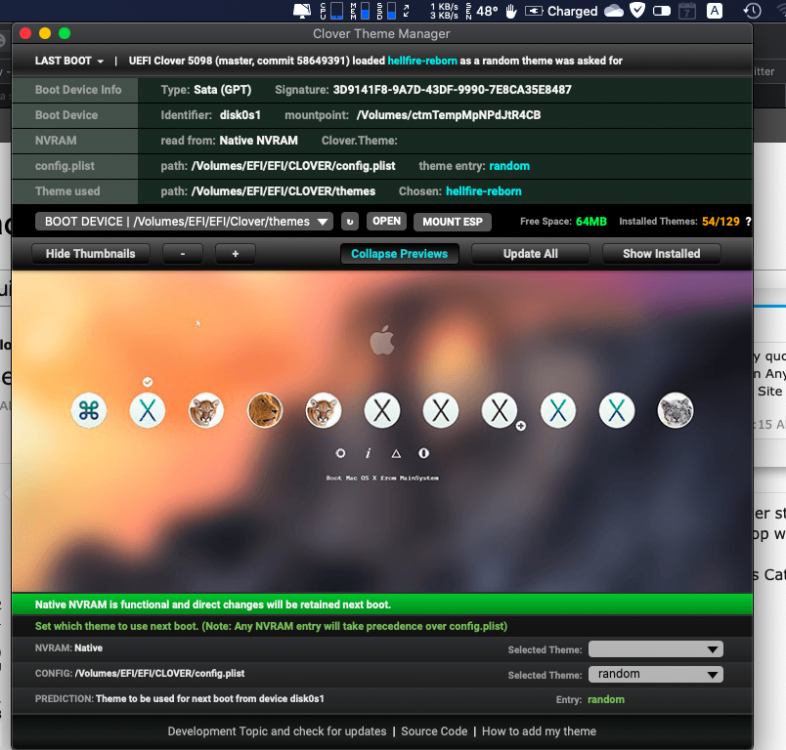Click the refresh icon beside the themes path

(x=350, y=222)
